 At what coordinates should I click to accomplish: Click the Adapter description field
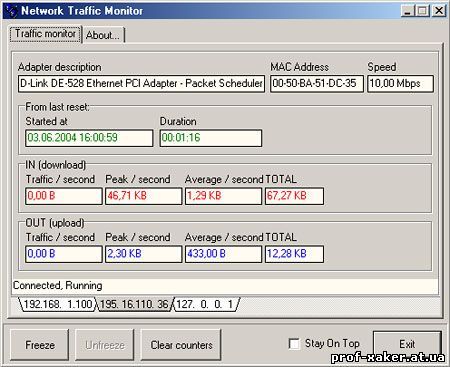click(x=141, y=83)
